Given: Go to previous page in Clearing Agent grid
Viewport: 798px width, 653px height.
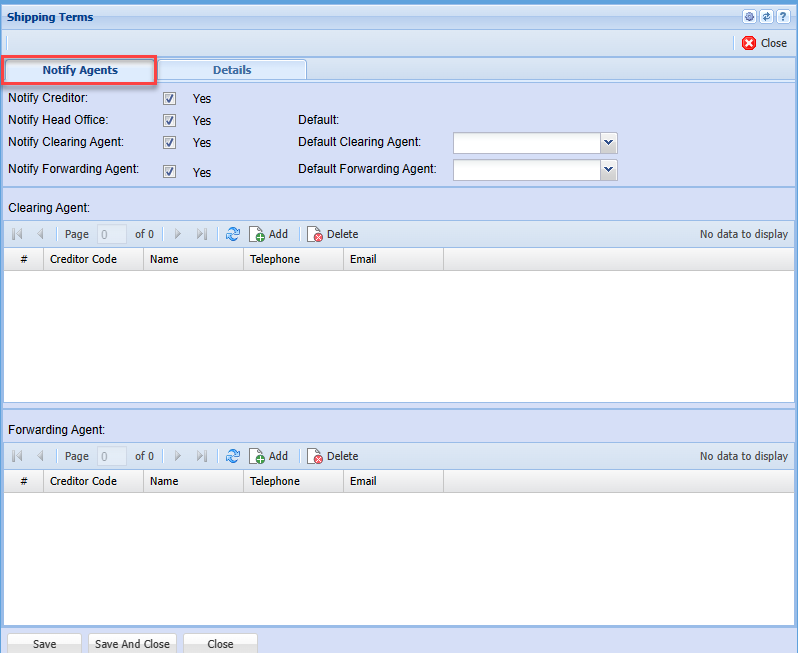Looking at the screenshot, I should (x=40, y=234).
